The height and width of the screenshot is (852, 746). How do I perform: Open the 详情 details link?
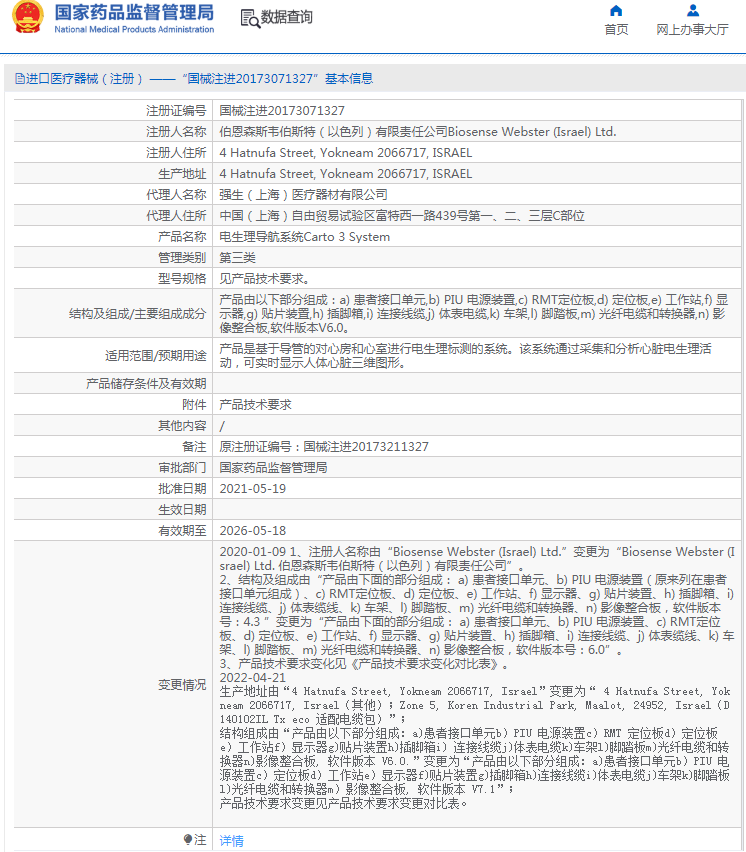[231, 841]
